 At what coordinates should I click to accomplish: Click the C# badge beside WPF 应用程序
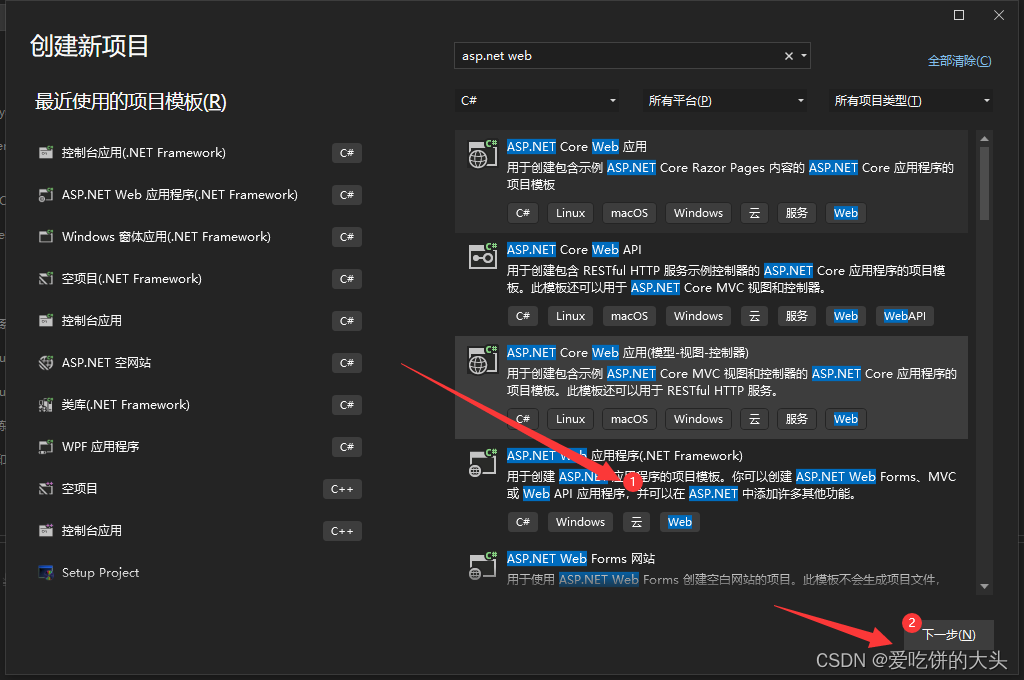click(347, 447)
